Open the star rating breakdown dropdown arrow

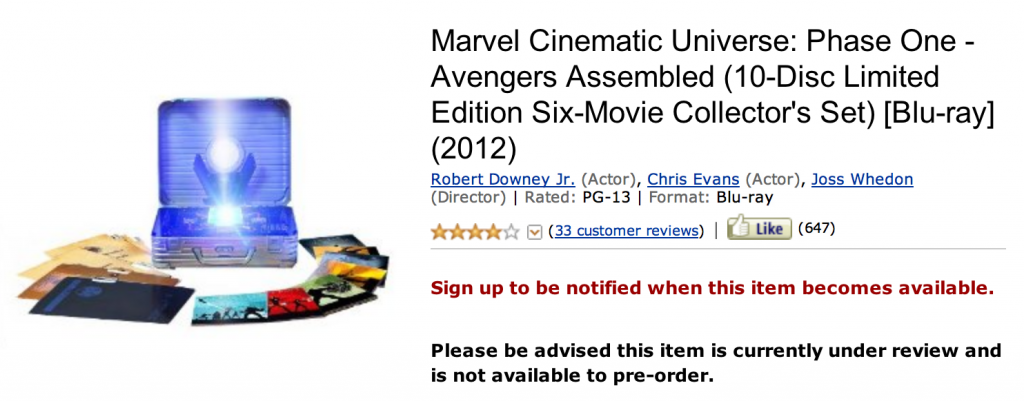[x=534, y=232]
